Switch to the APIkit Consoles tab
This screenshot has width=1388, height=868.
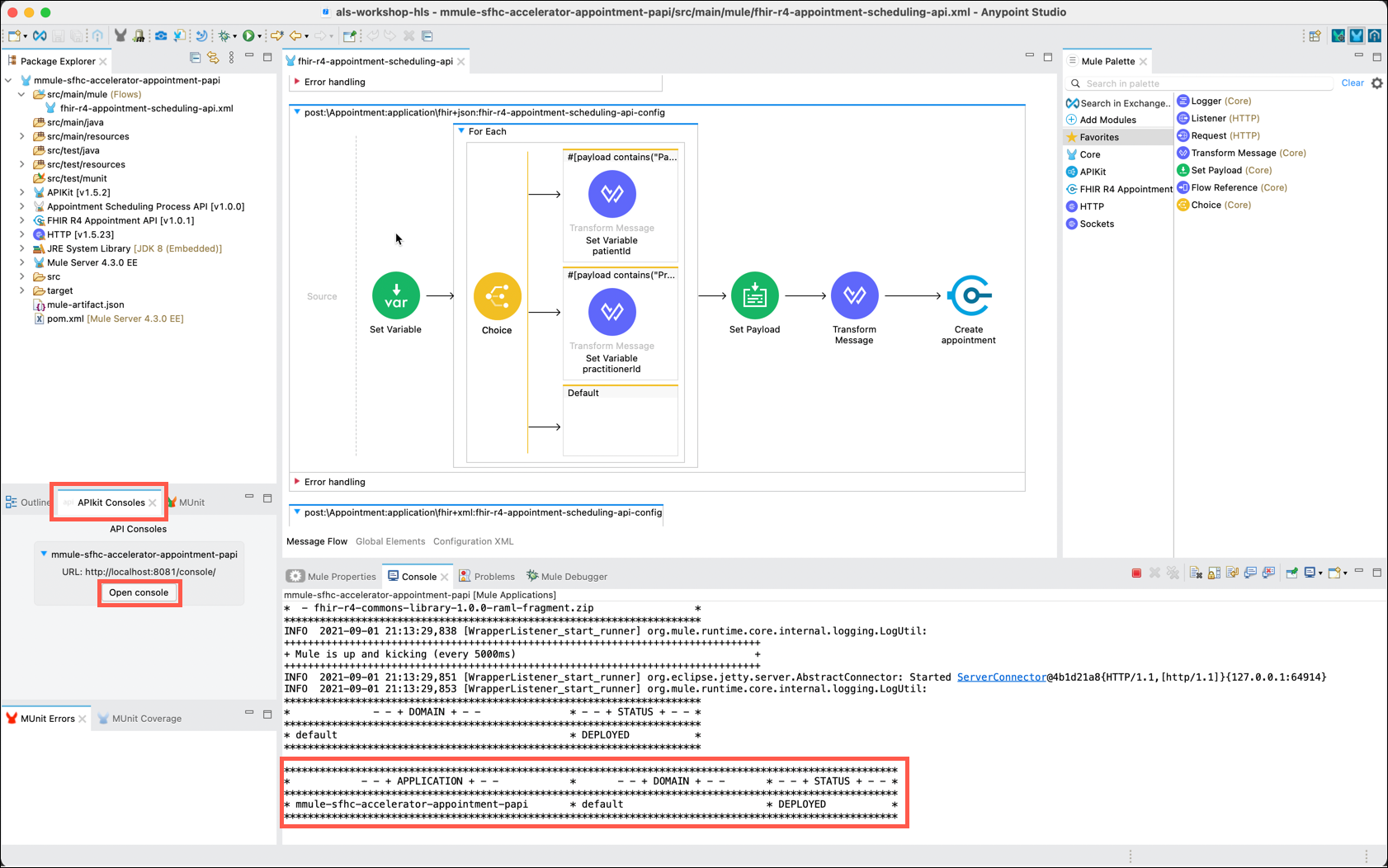(x=111, y=502)
